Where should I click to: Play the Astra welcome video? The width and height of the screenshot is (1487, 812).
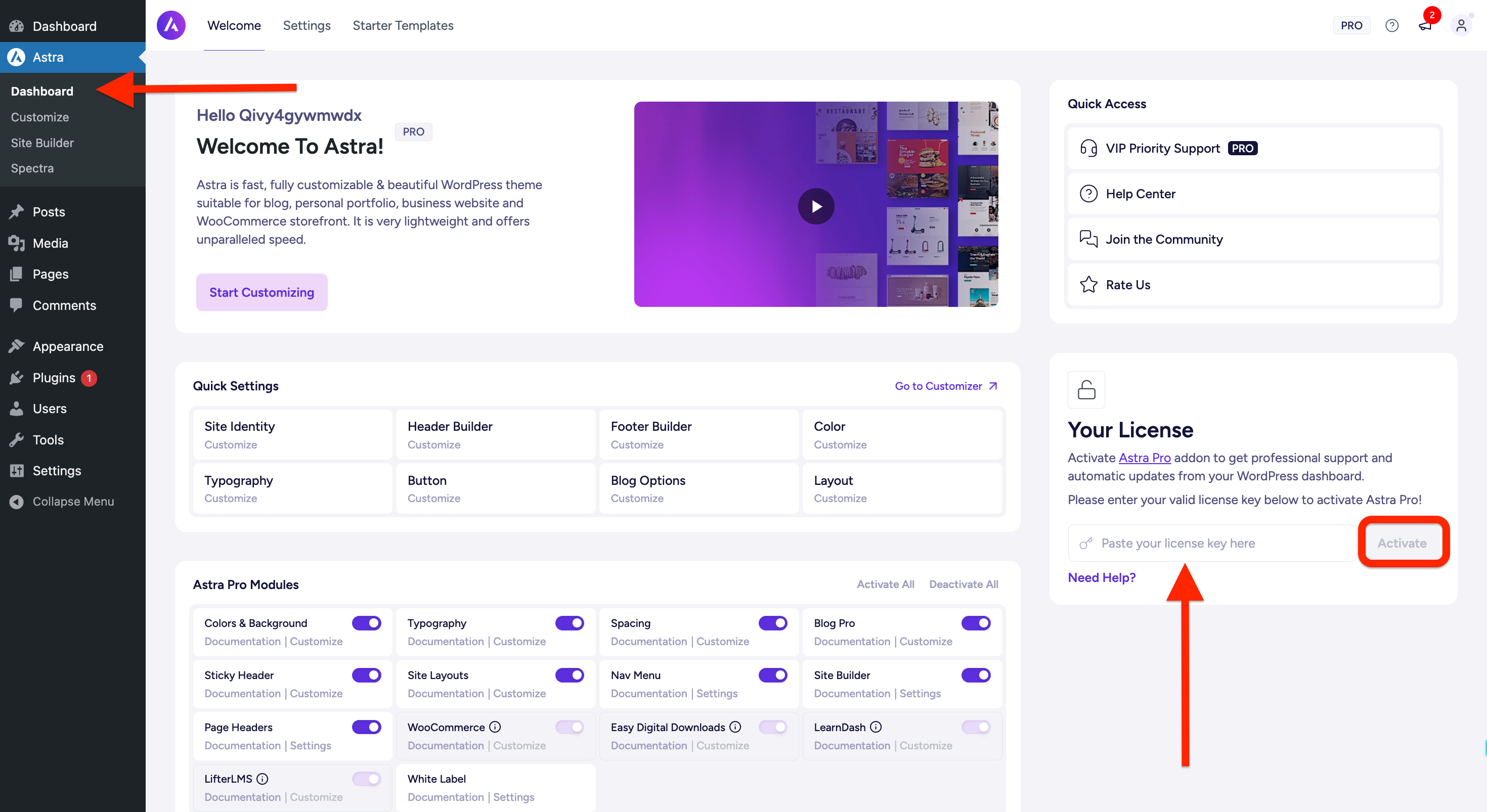click(816, 206)
